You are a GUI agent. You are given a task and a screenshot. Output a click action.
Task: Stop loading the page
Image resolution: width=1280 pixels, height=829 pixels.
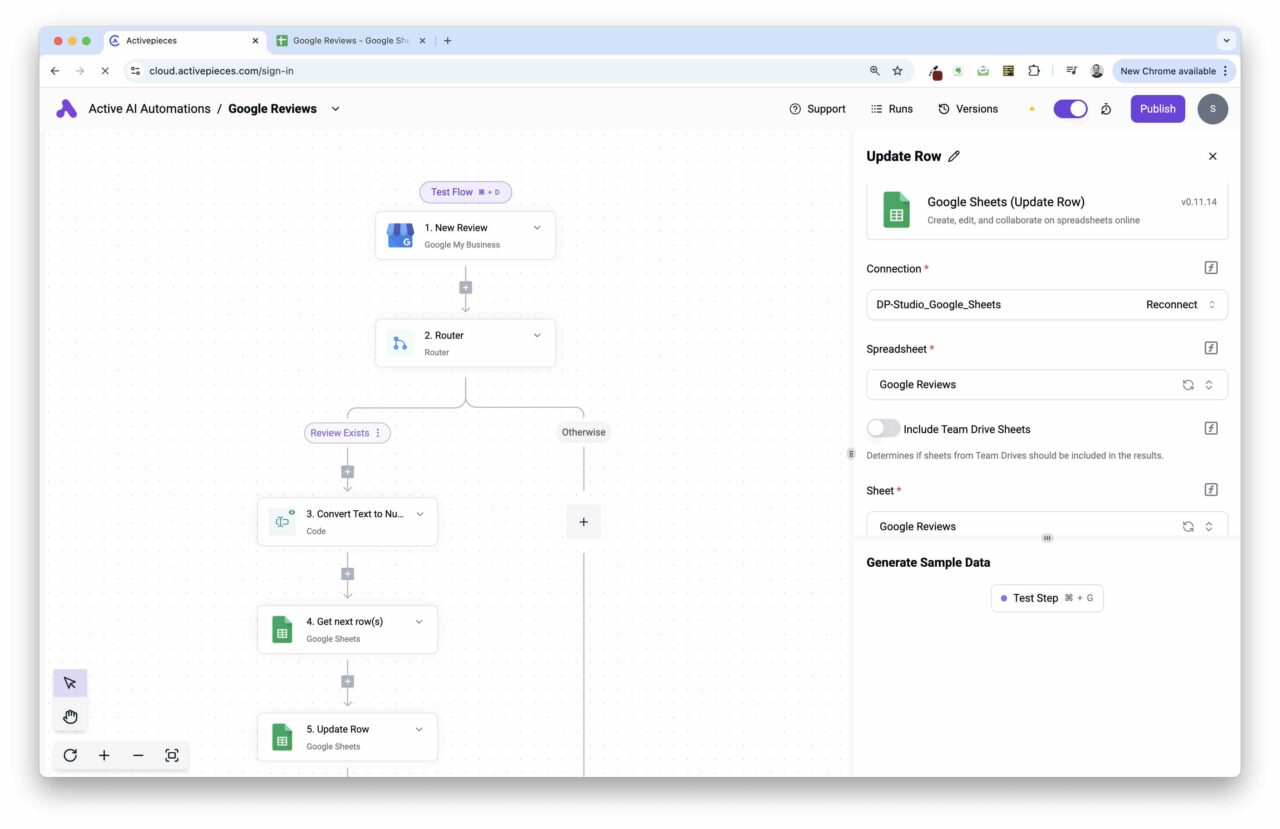[105, 71]
